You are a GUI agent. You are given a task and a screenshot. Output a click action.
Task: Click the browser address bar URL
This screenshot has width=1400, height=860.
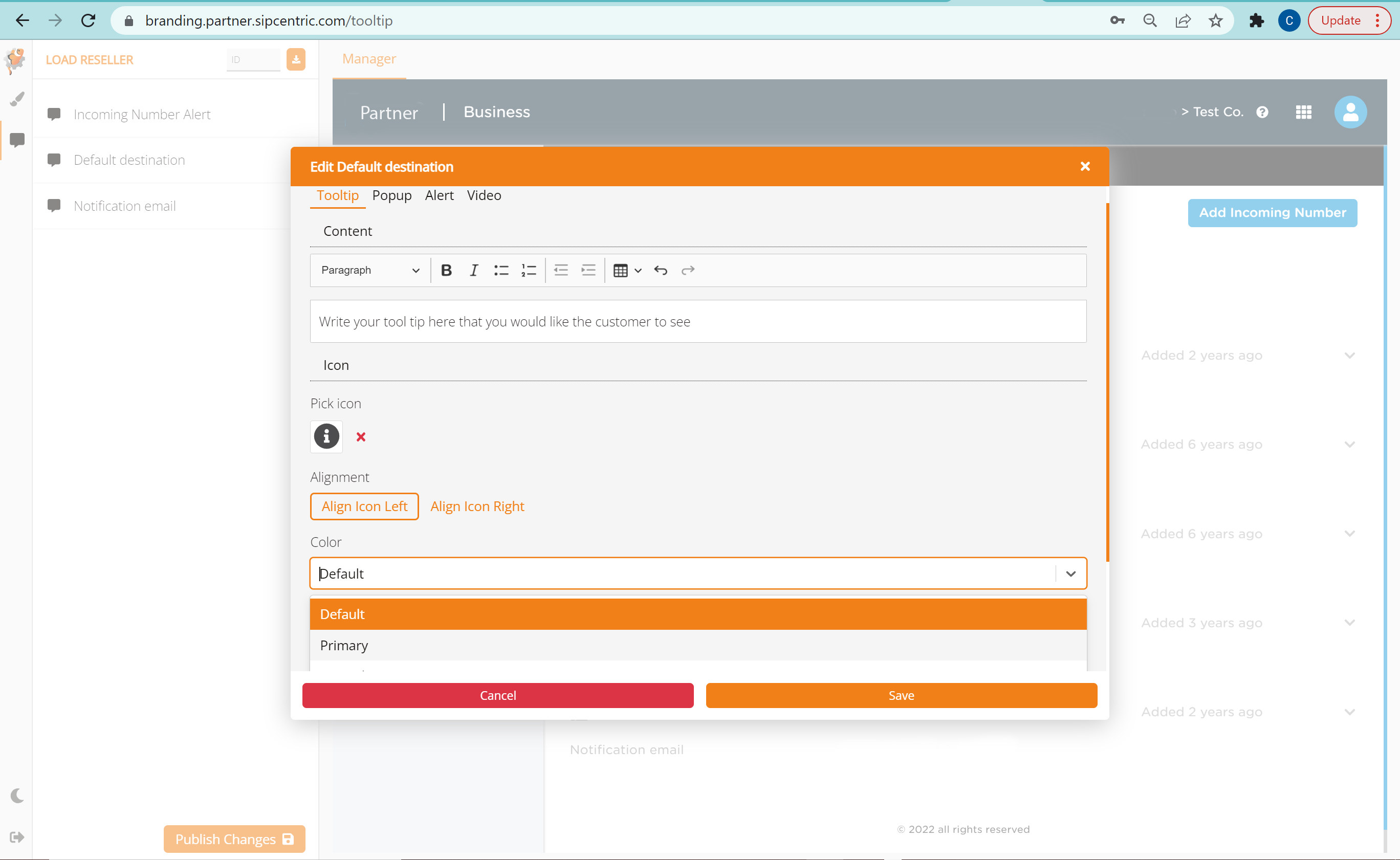269,20
